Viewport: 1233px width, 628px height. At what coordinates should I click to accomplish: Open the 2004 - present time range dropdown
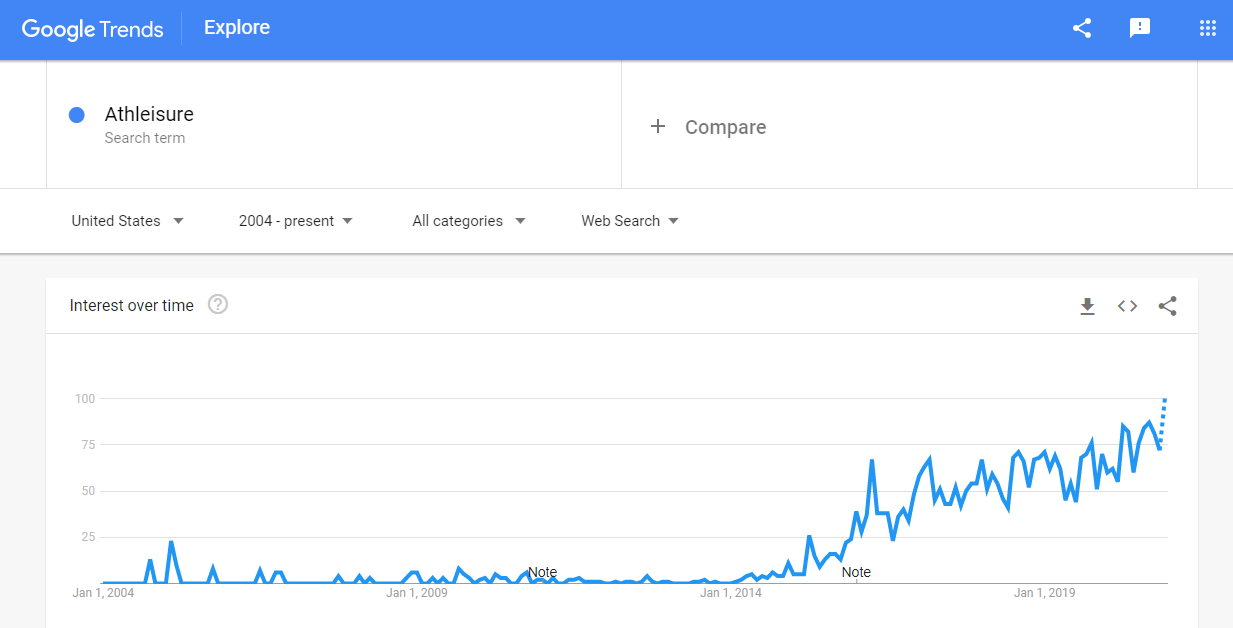pos(296,221)
